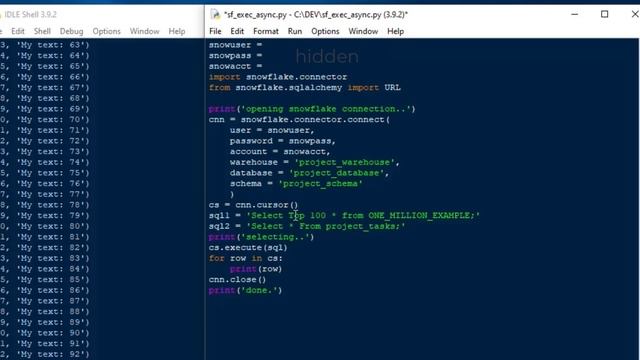Screen dimensions: 640x360
Task: Click shell output row 'My text: 85'
Action: pos(45,280)
